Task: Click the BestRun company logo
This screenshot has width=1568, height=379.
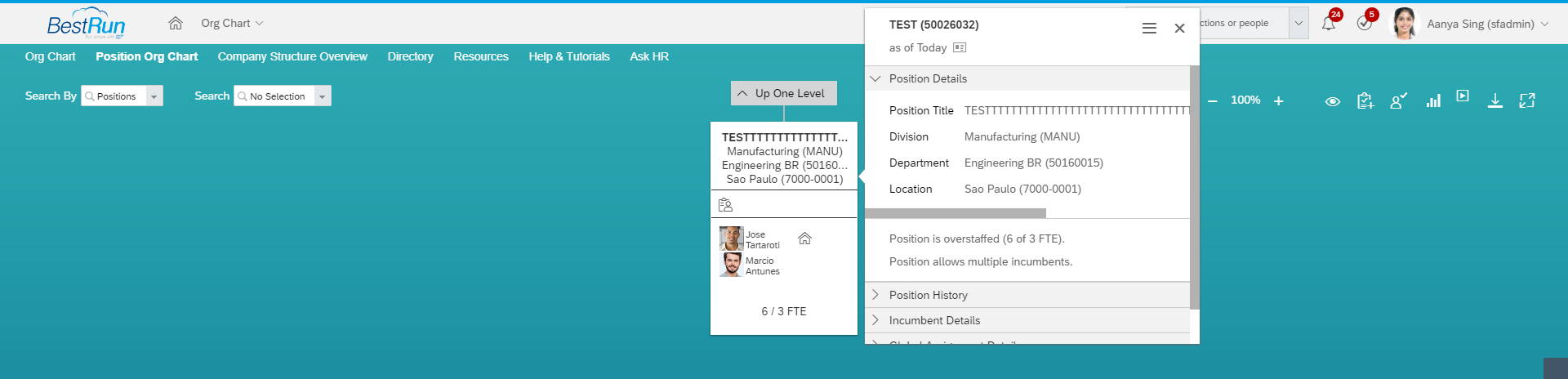Action: (86, 23)
